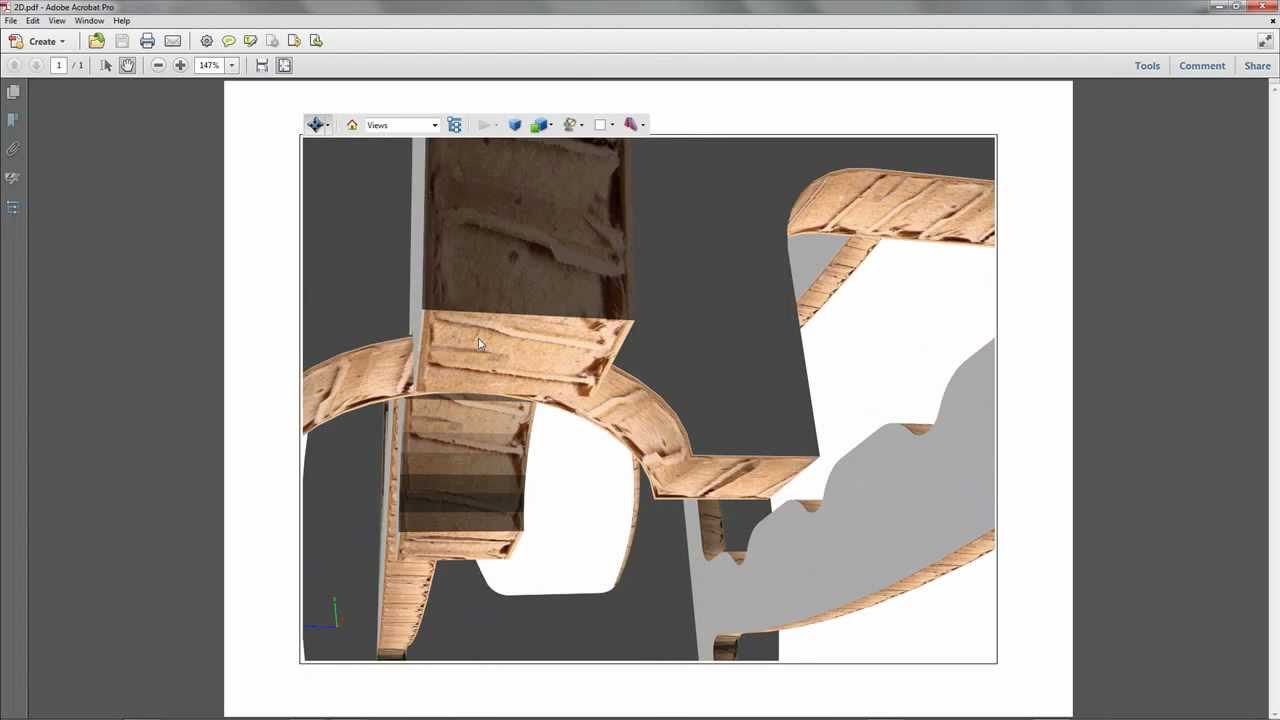1280x720 pixels.
Task: Enable scrolling page width fit icon
Action: pyautogui.click(x=262, y=65)
